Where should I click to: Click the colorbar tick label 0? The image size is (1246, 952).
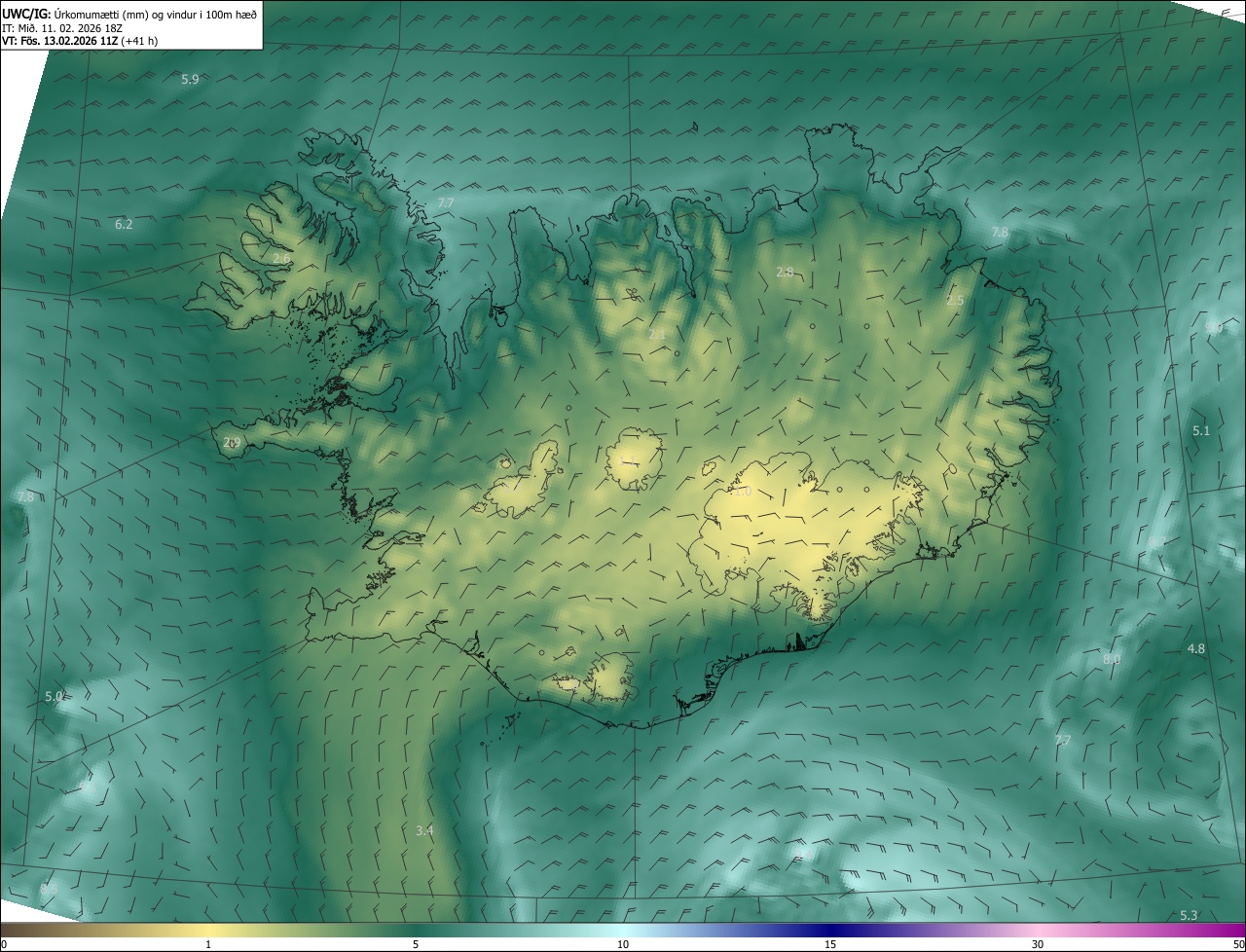click(3, 944)
